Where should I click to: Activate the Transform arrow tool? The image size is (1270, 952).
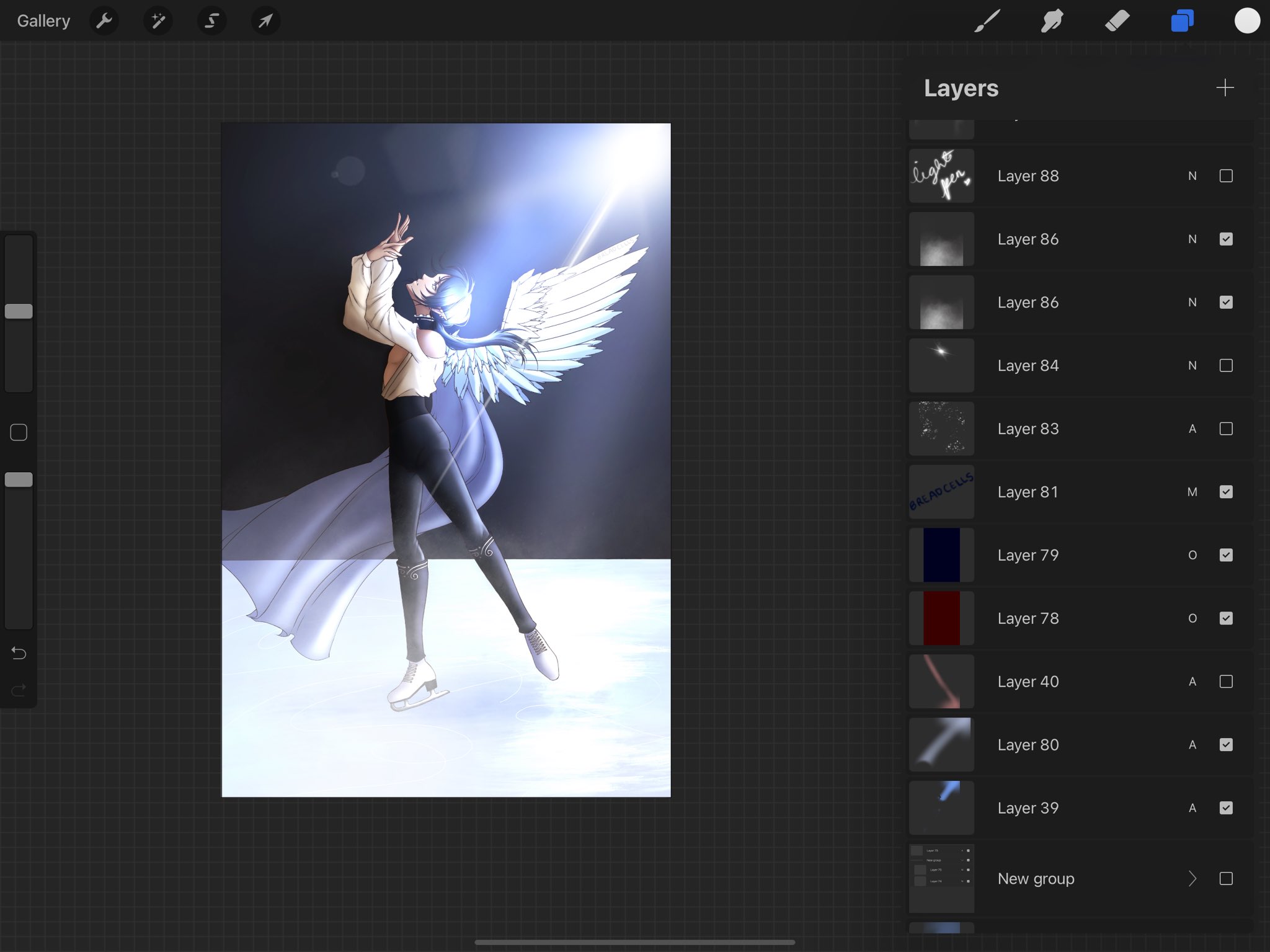pos(265,21)
